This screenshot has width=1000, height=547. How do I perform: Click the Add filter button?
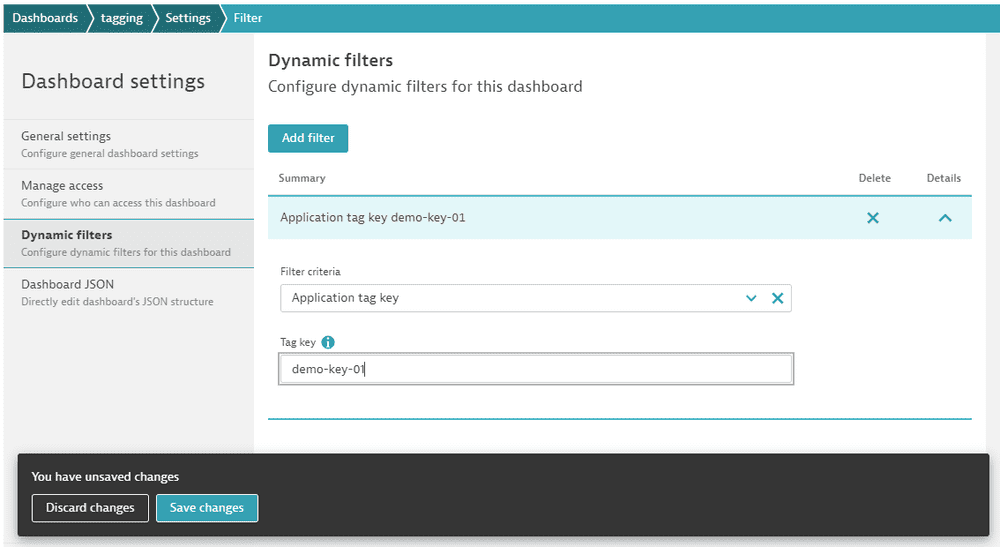tap(308, 138)
